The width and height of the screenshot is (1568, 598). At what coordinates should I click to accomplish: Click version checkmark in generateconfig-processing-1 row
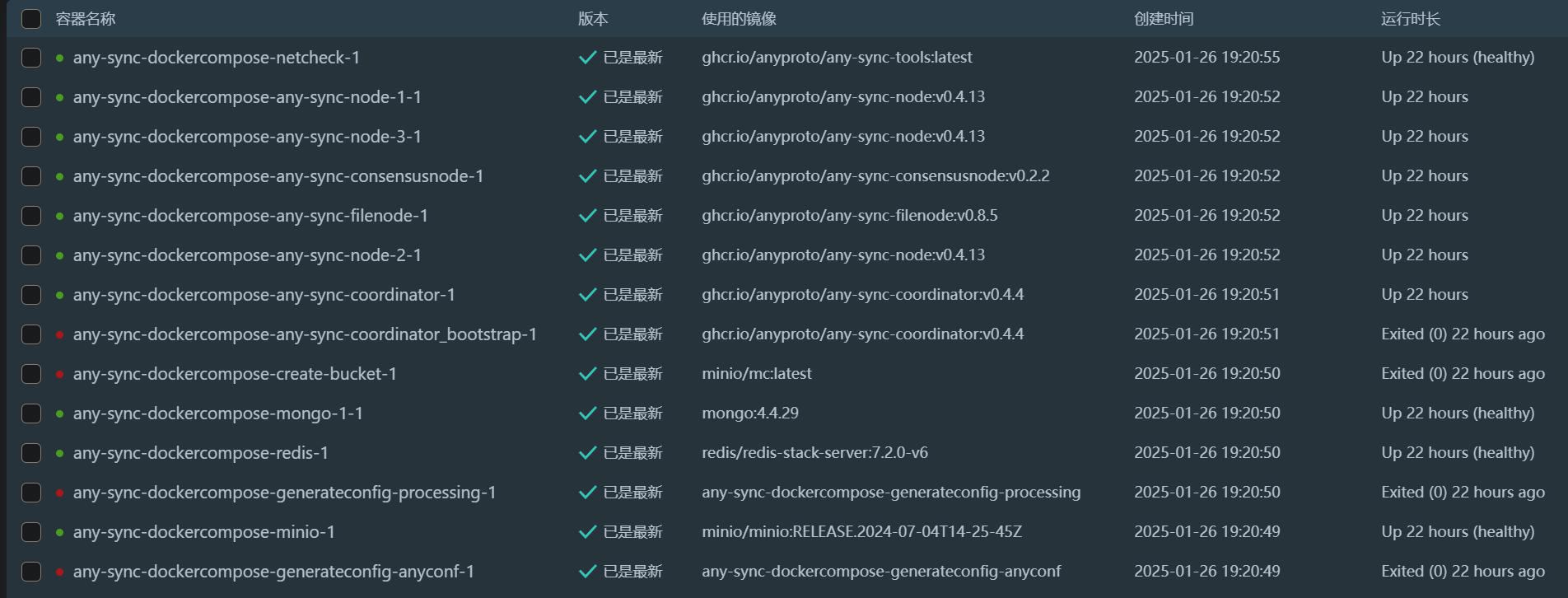pos(588,493)
